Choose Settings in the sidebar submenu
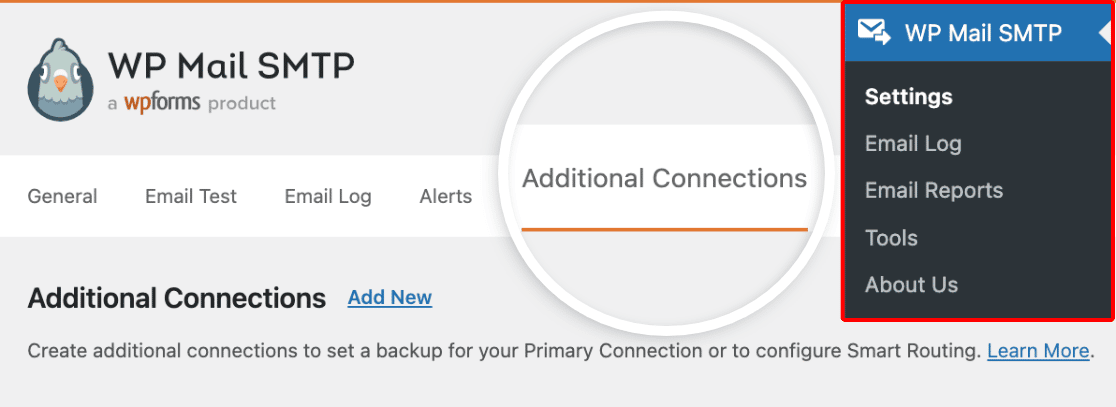 [908, 97]
